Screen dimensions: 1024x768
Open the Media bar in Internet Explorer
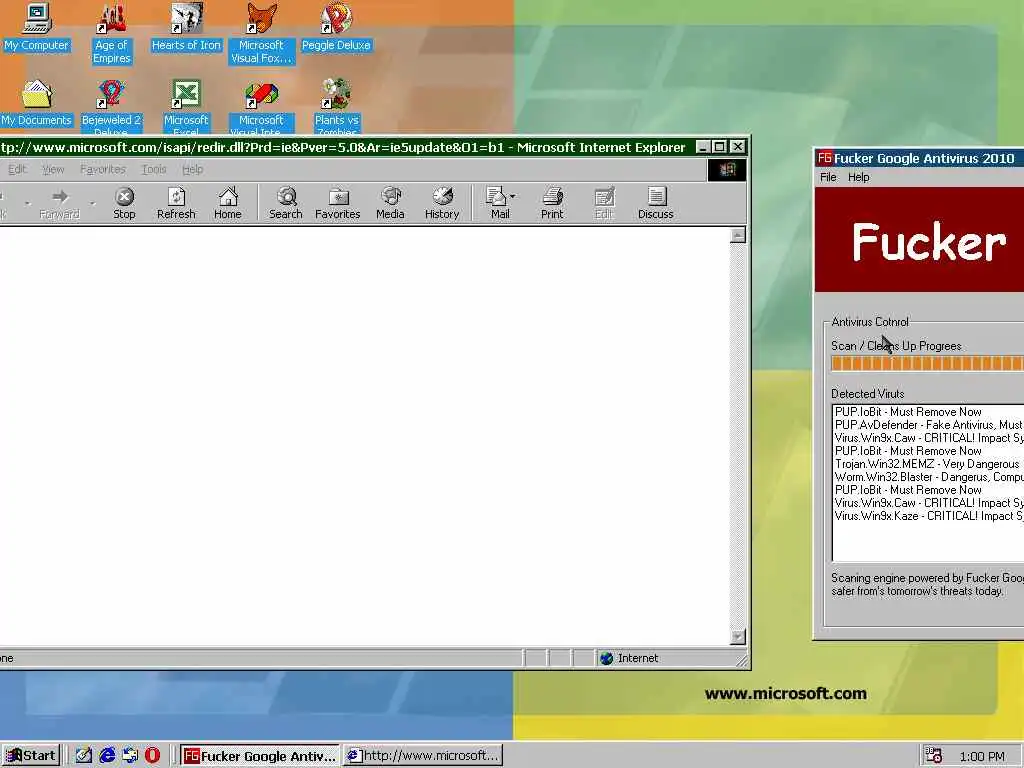(390, 203)
